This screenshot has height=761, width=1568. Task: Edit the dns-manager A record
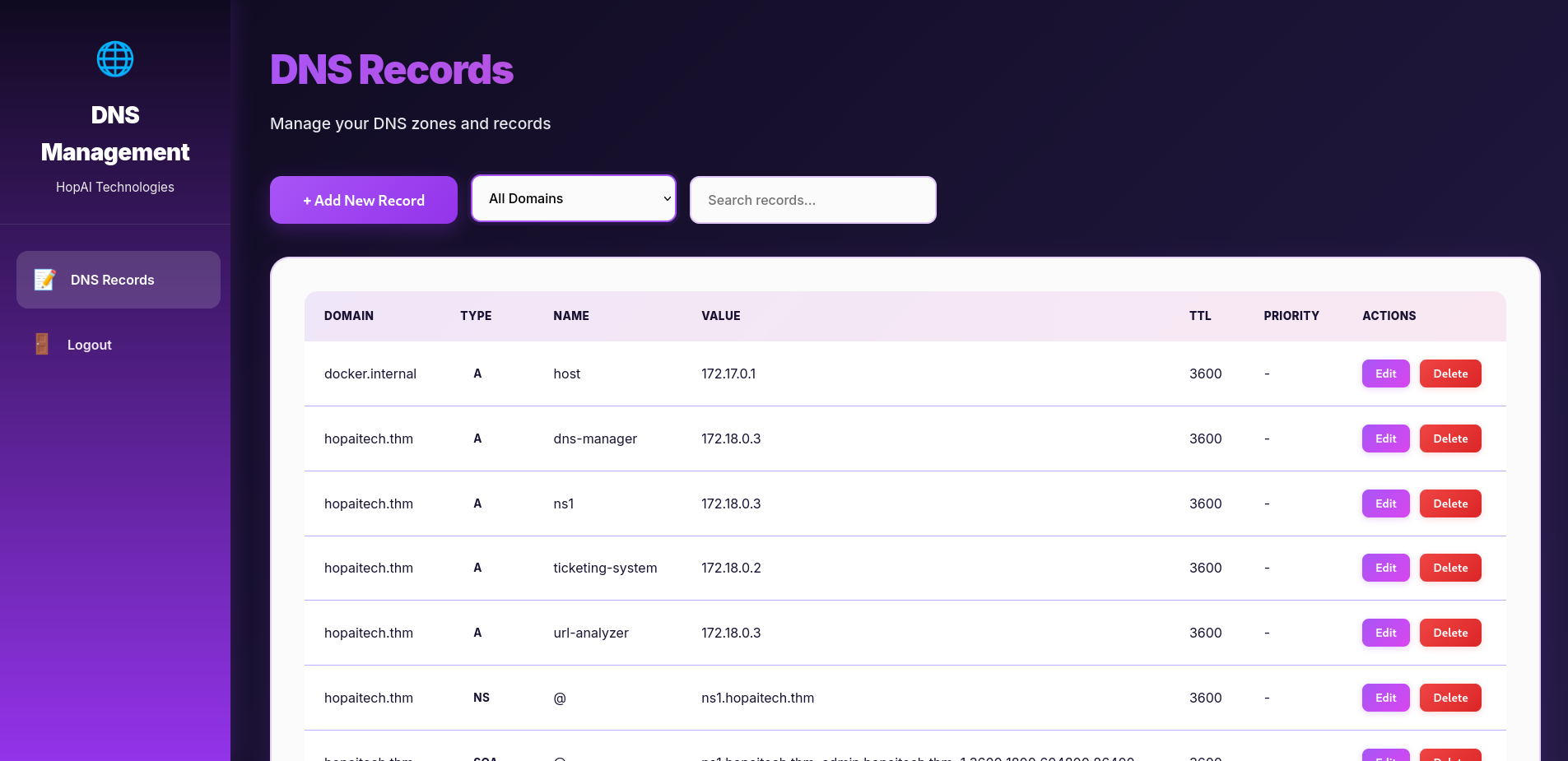click(x=1385, y=439)
